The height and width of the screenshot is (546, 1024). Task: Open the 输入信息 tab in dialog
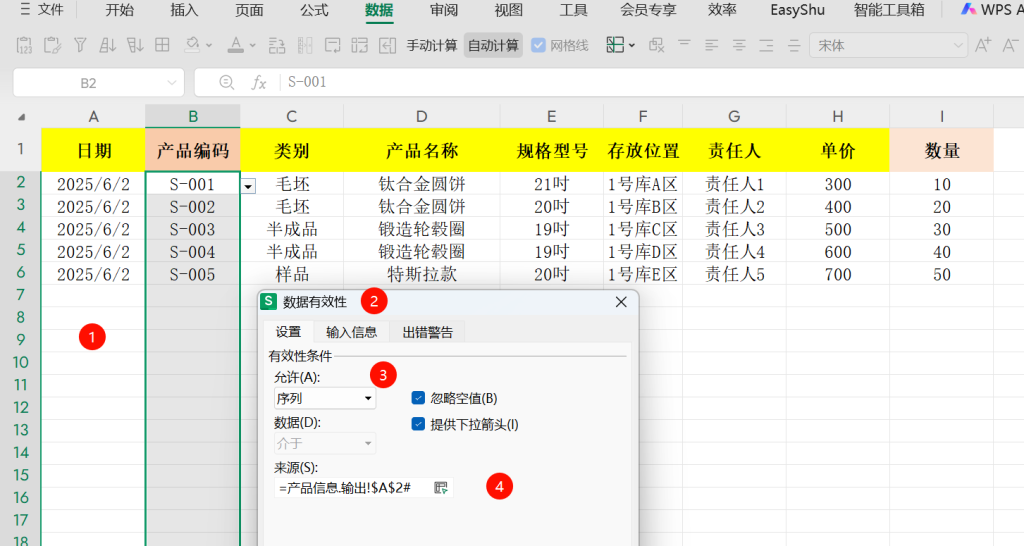351,332
